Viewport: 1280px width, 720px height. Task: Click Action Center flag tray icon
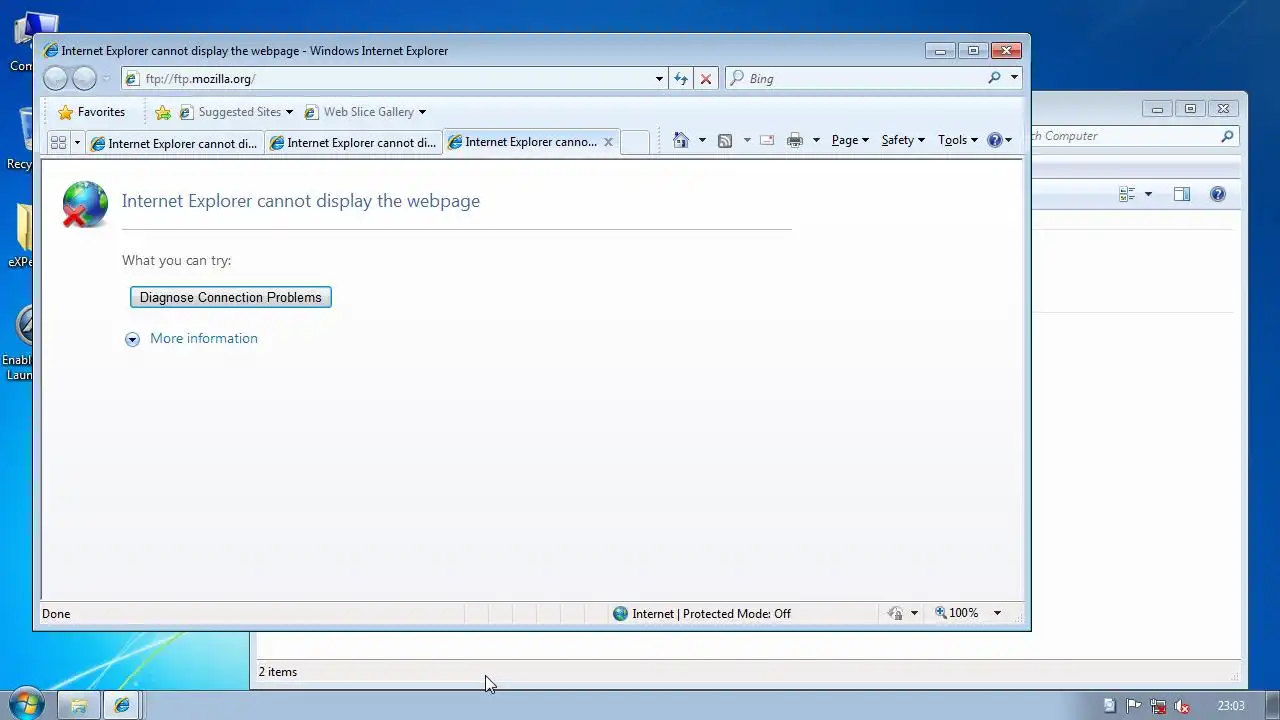coord(1134,706)
